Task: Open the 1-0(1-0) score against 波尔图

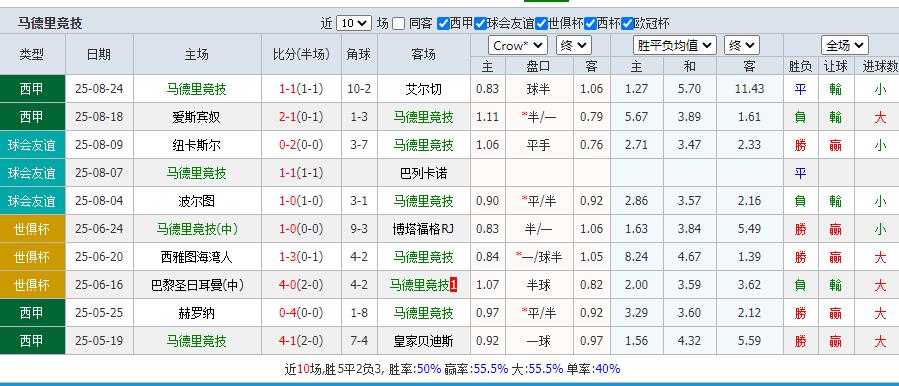Action: coord(301,201)
